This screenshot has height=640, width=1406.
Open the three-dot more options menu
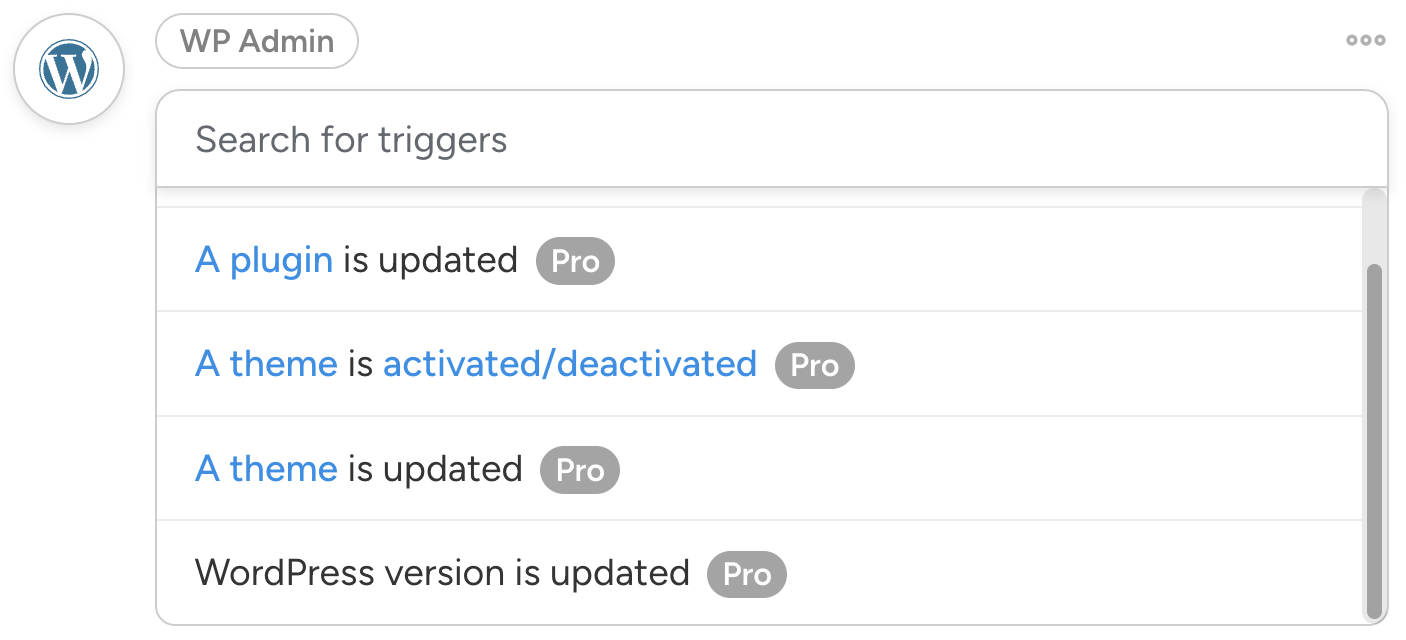tap(1365, 40)
